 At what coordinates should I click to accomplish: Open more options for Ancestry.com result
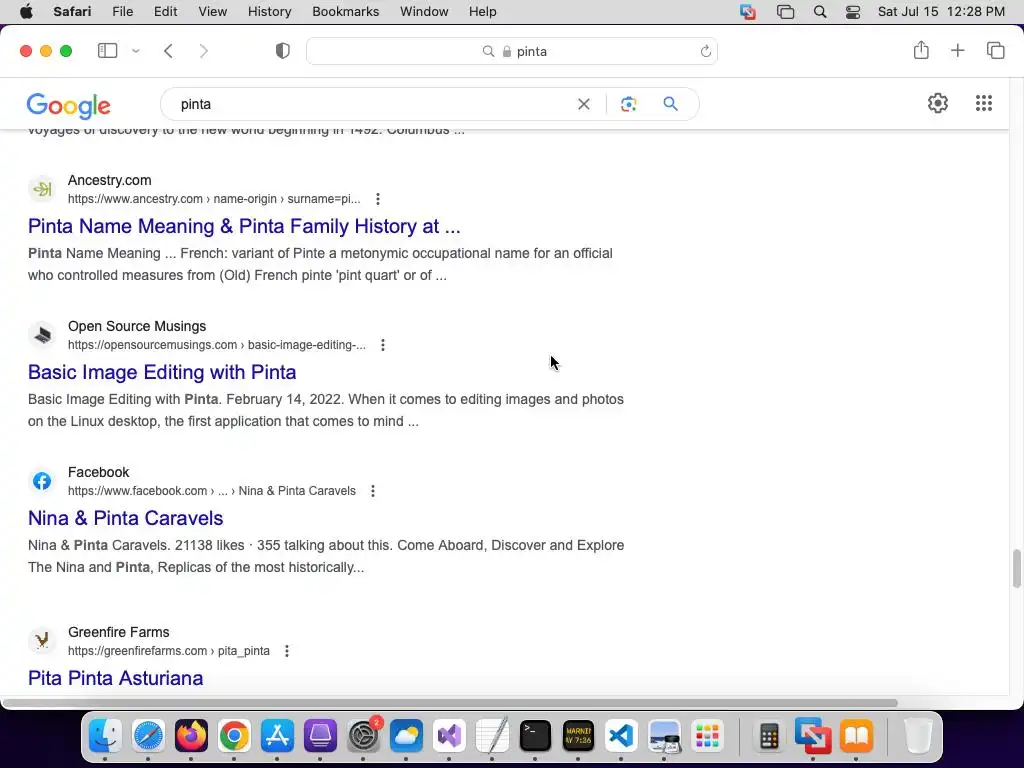point(377,199)
